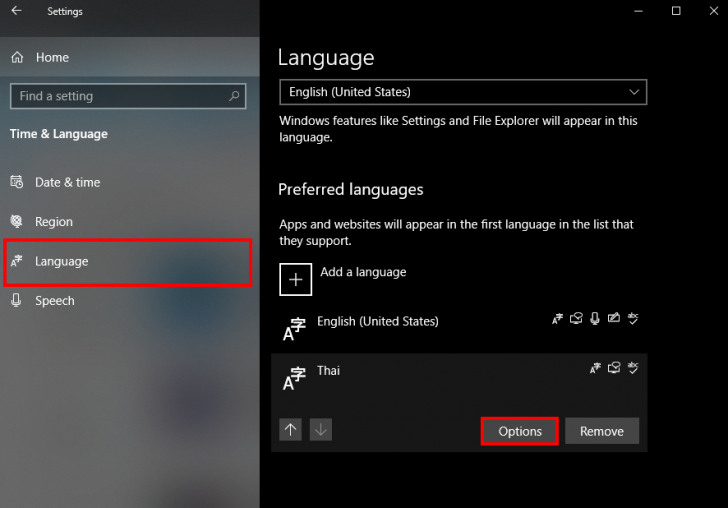Close the Settings window
The height and width of the screenshot is (508, 728).
[x=714, y=11]
